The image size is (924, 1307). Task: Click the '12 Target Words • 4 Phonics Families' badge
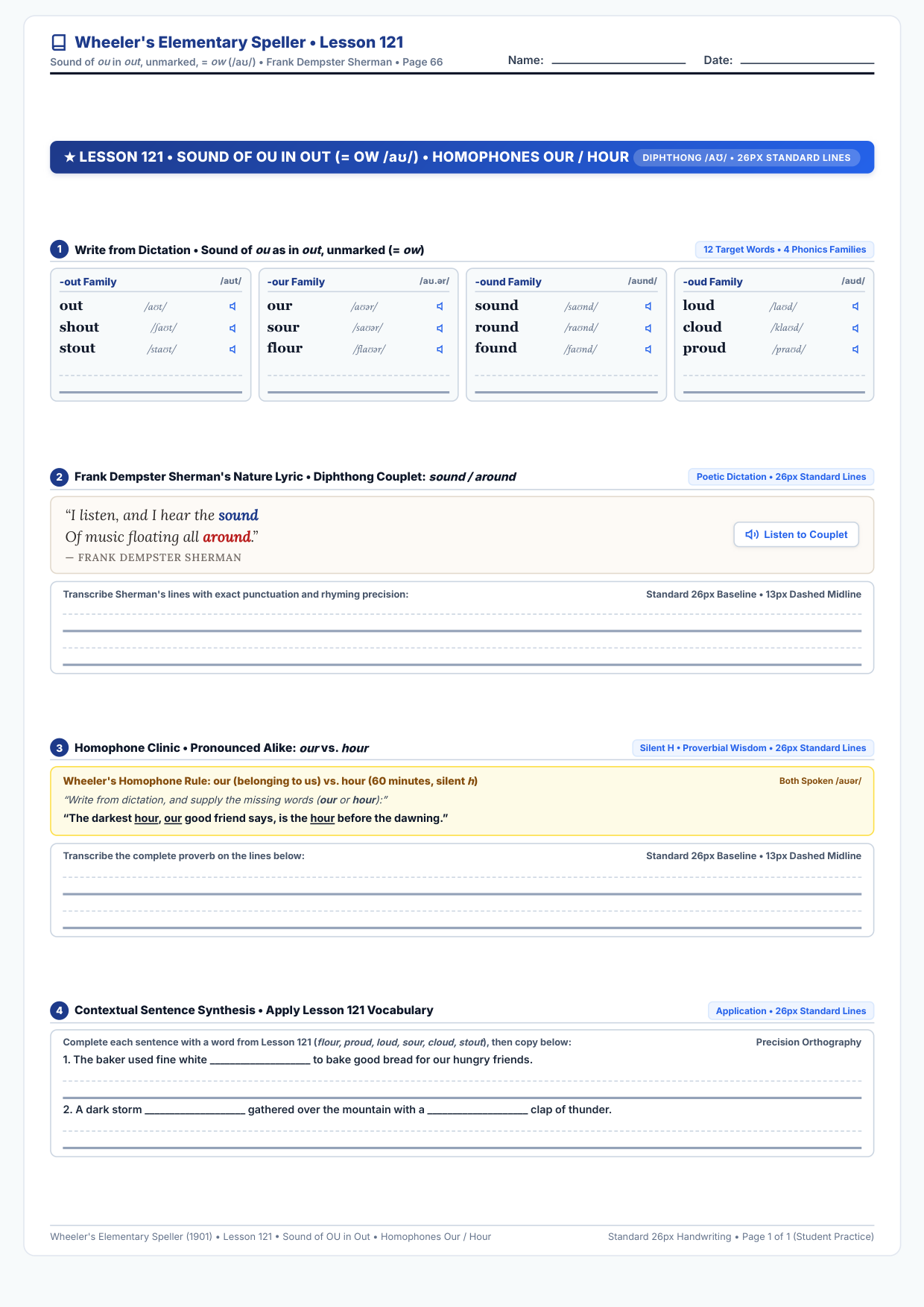(785, 250)
